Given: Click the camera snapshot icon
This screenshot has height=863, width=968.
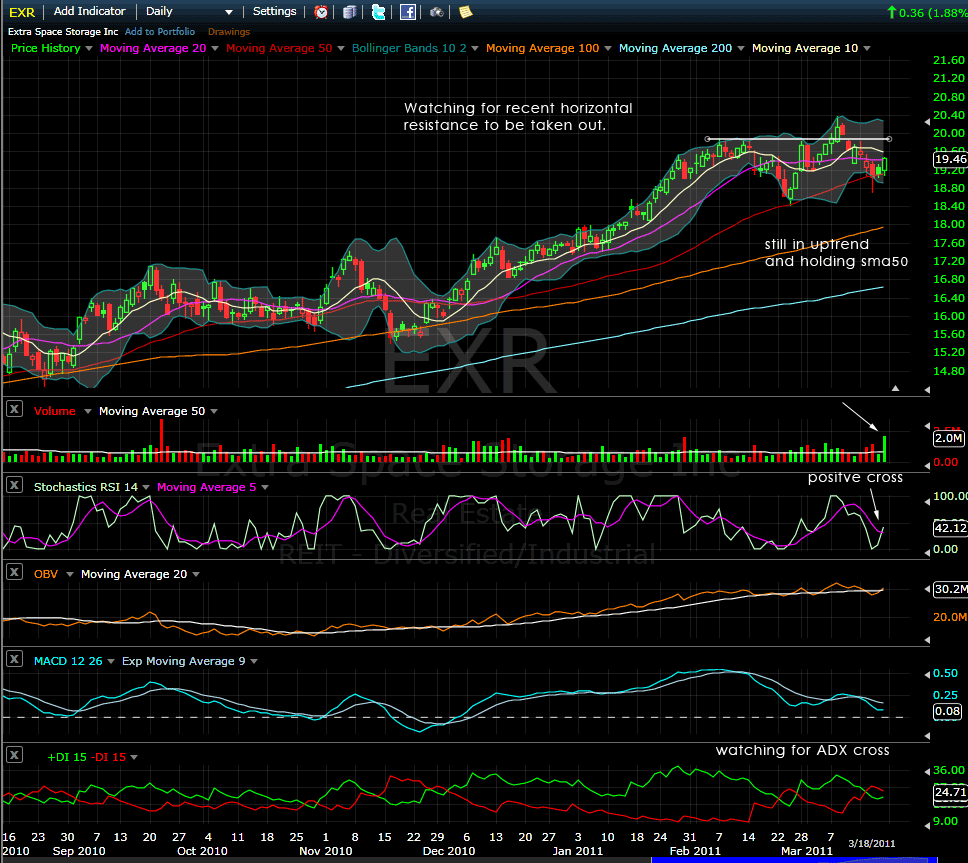Looking at the screenshot, I should [436, 12].
